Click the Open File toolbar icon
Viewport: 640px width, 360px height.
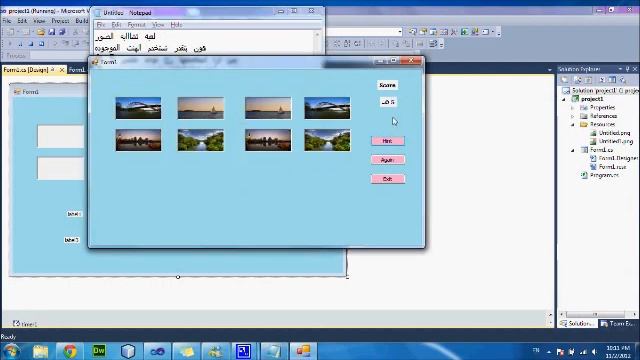pyautogui.click(x=41, y=32)
